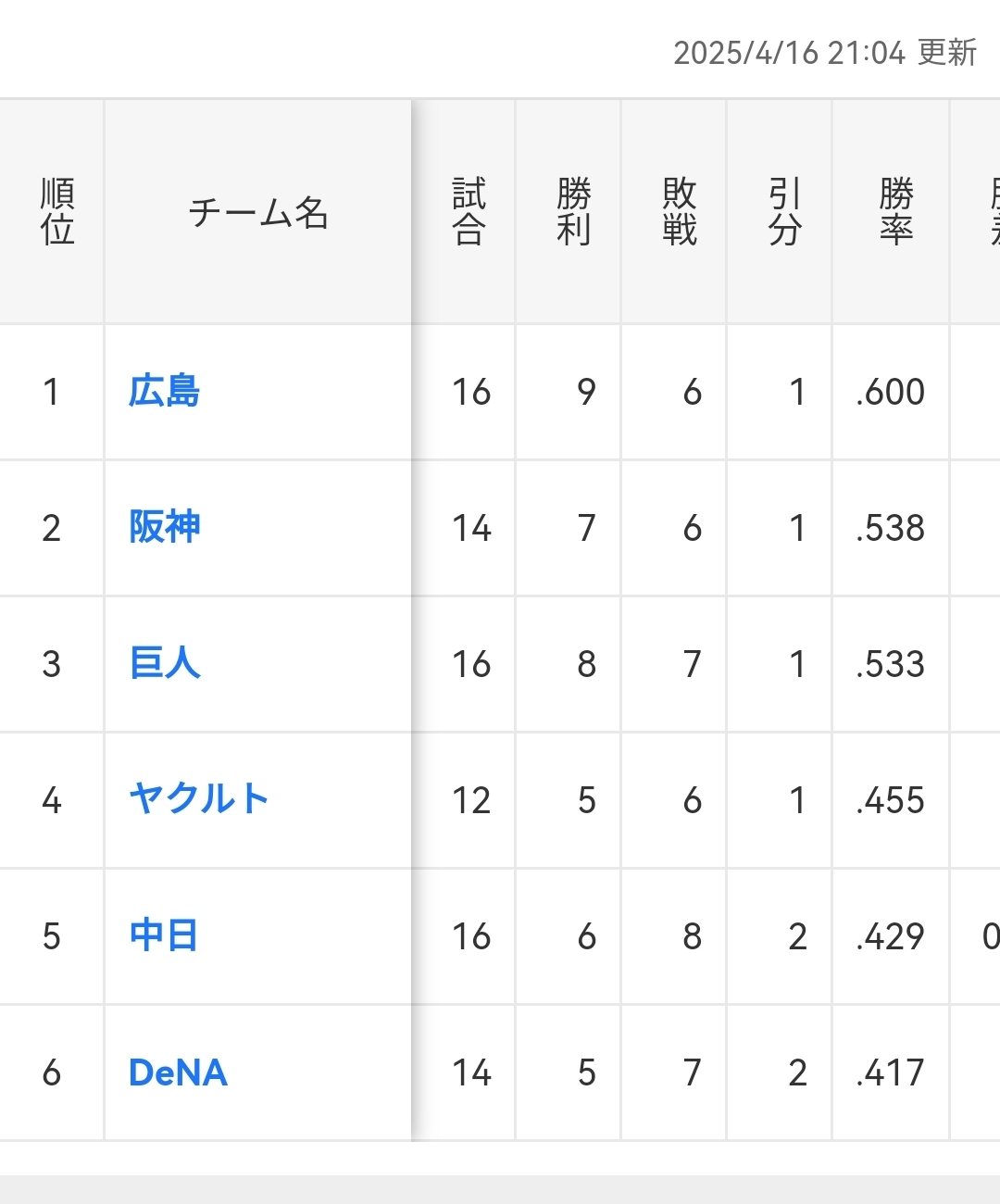Screen dimensions: 1000x1204
Task: Open the 阪神 team link
Action: pyautogui.click(x=164, y=527)
